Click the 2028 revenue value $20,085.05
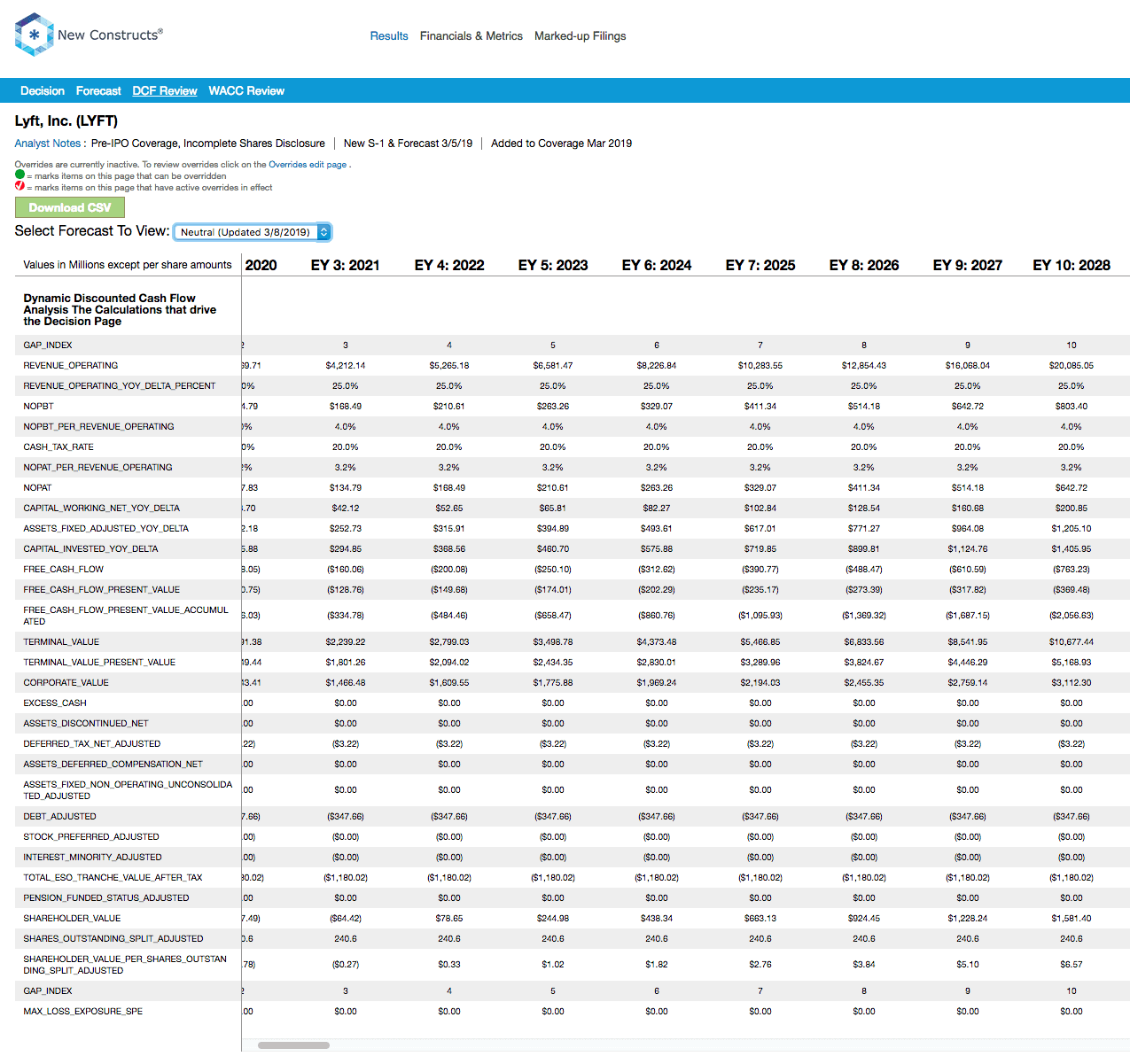The image size is (1130, 1064). click(x=1072, y=366)
